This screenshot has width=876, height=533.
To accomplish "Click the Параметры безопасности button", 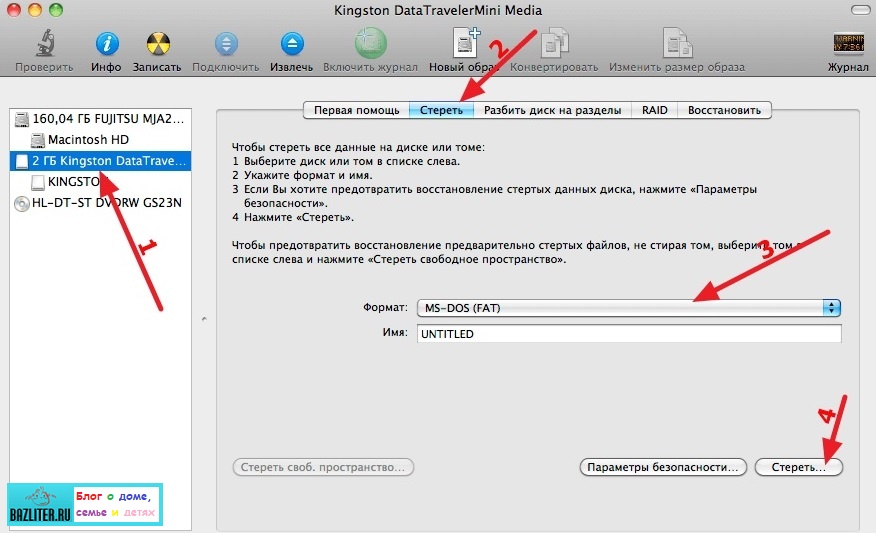I will click(x=663, y=467).
